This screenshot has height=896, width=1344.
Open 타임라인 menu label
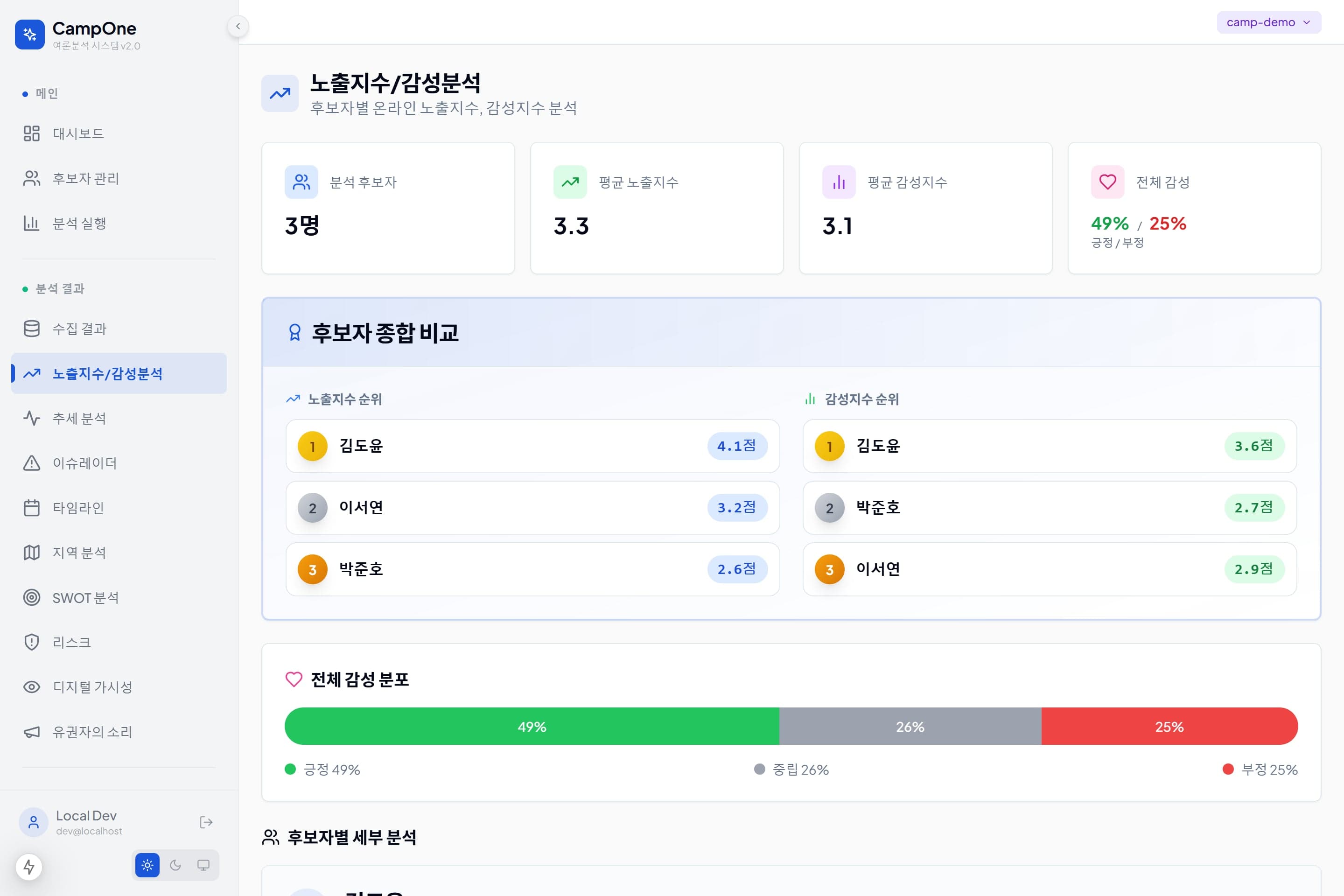(78, 507)
